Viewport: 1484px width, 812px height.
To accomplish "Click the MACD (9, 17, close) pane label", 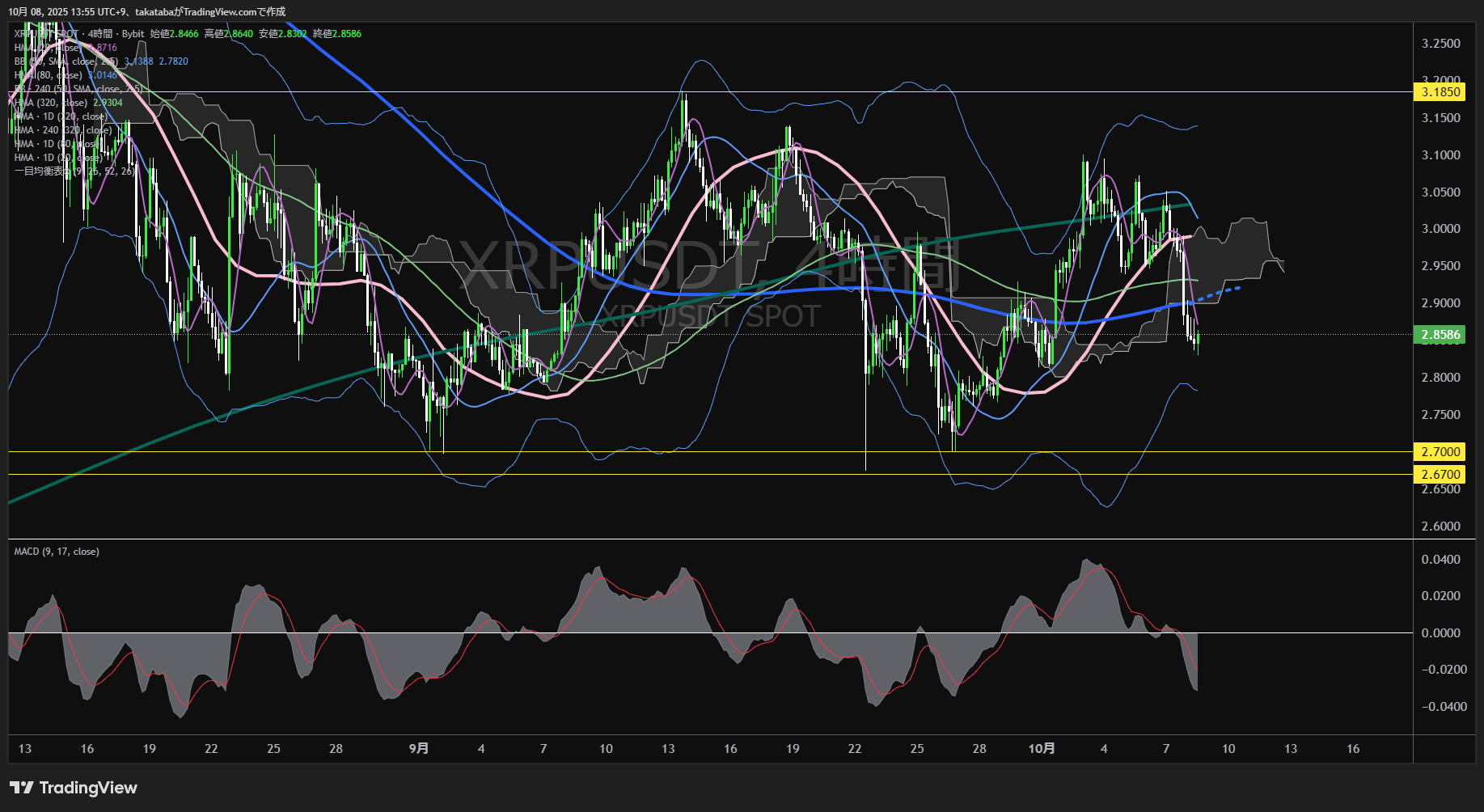I will coord(57,552).
